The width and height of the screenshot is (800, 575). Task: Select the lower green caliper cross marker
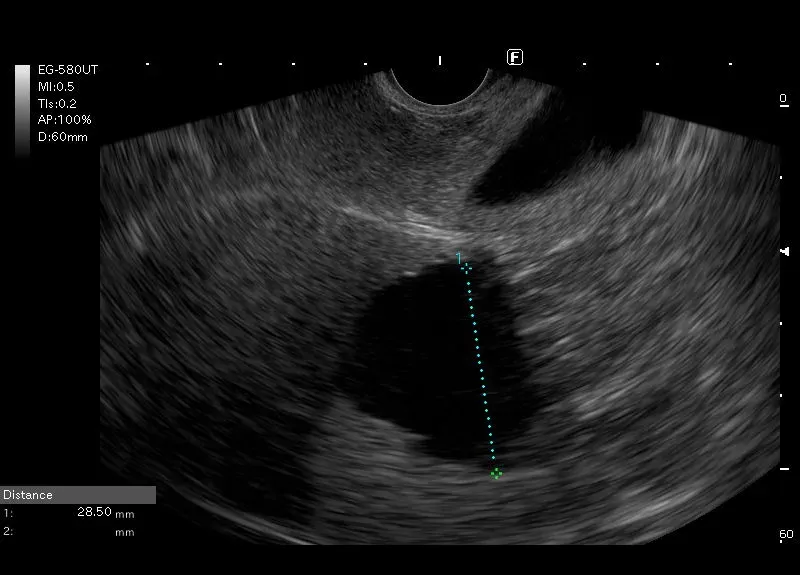[x=495, y=473]
